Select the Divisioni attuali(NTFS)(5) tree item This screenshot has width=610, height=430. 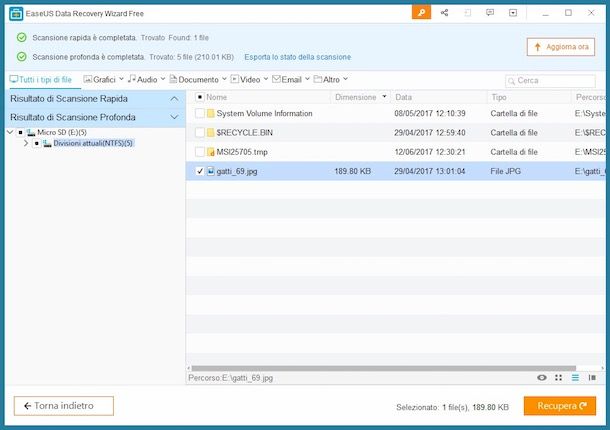point(93,144)
